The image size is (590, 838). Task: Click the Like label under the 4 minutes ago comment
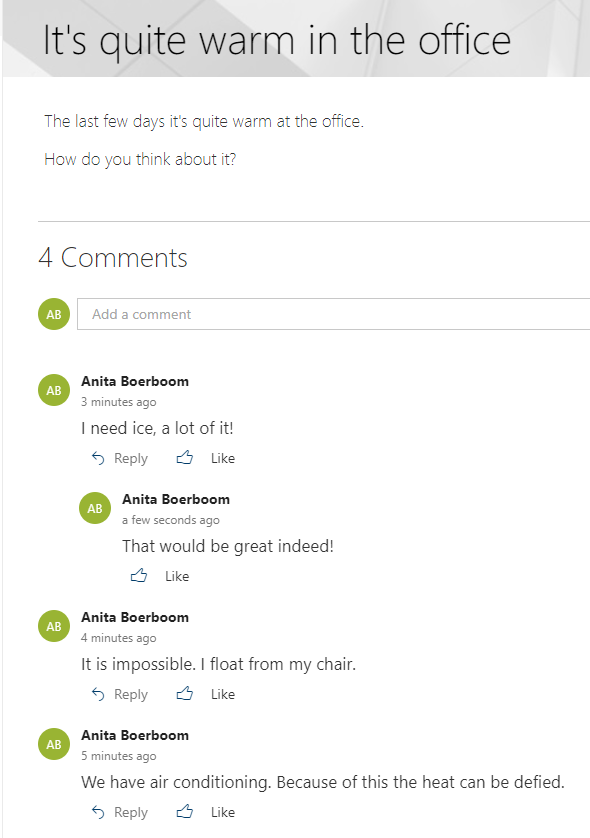[x=223, y=694]
